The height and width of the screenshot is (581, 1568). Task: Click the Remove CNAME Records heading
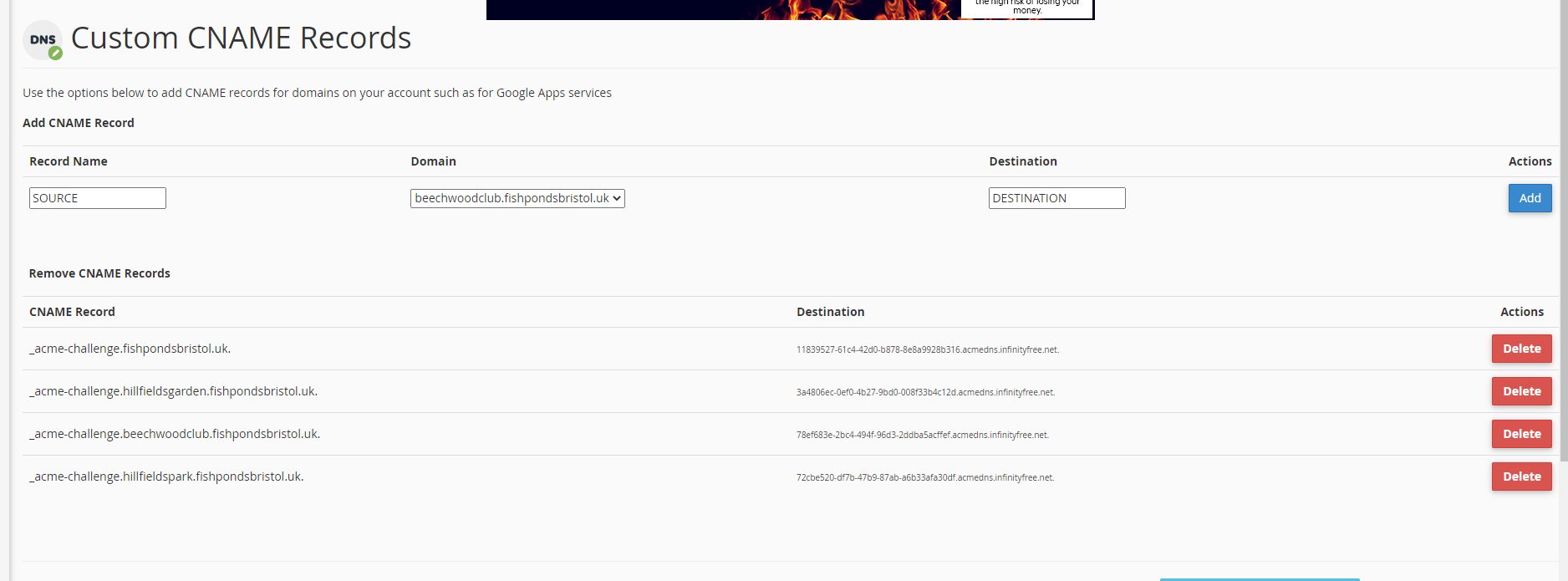99,273
